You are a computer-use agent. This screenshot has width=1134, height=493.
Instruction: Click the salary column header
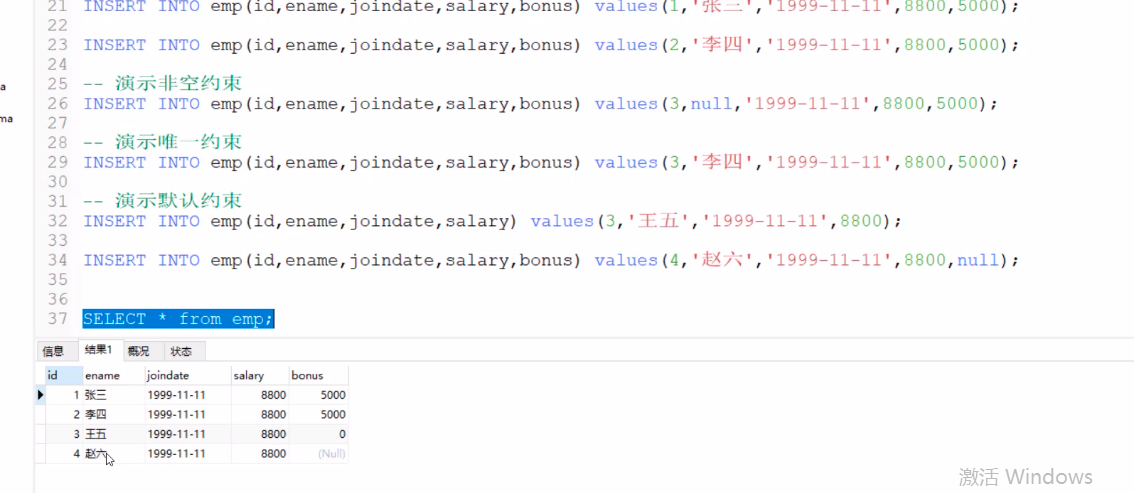pyautogui.click(x=260, y=375)
